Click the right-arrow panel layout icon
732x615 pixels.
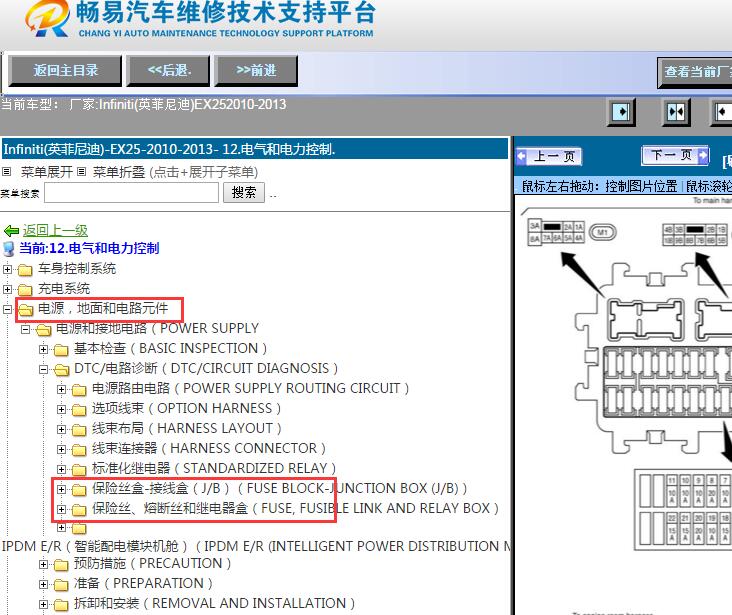click(x=621, y=112)
